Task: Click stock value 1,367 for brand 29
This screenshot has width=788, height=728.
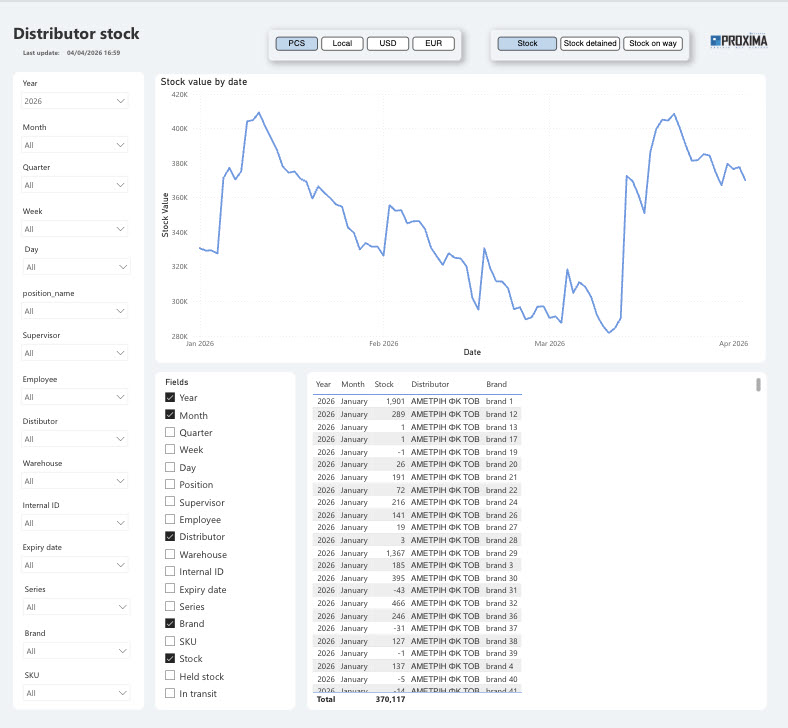Action: [396, 553]
